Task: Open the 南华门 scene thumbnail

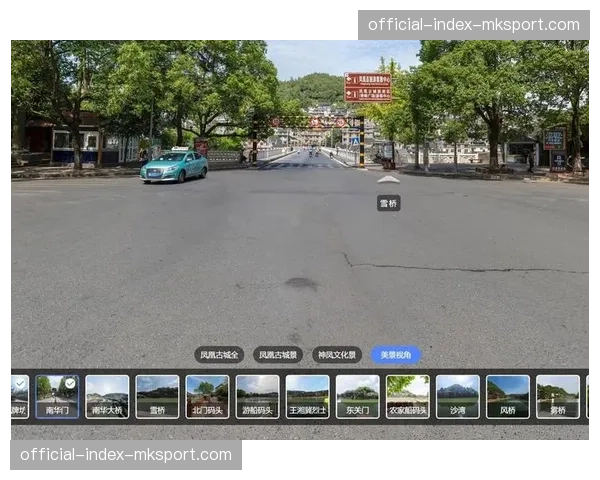Action: pyautogui.click(x=57, y=396)
